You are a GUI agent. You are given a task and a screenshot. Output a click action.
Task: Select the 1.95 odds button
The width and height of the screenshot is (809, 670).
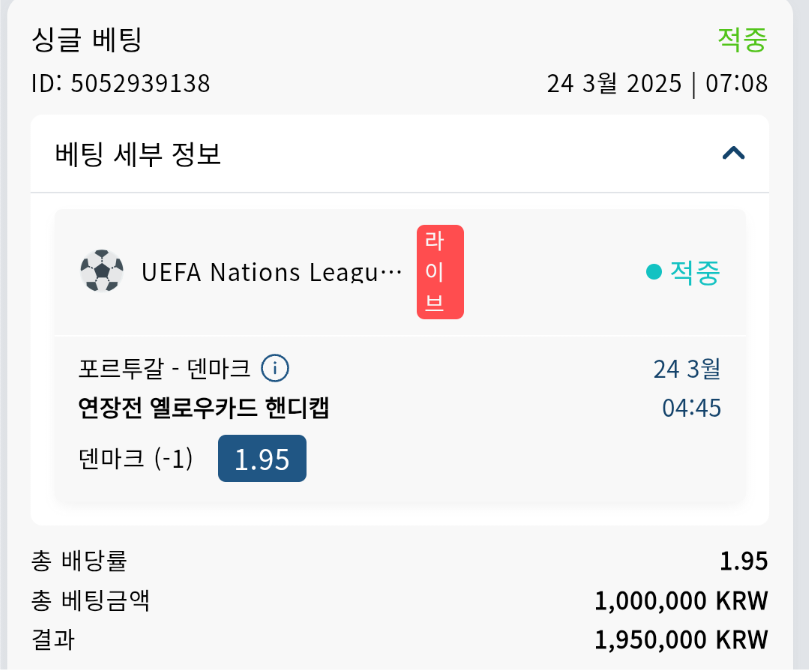262,459
